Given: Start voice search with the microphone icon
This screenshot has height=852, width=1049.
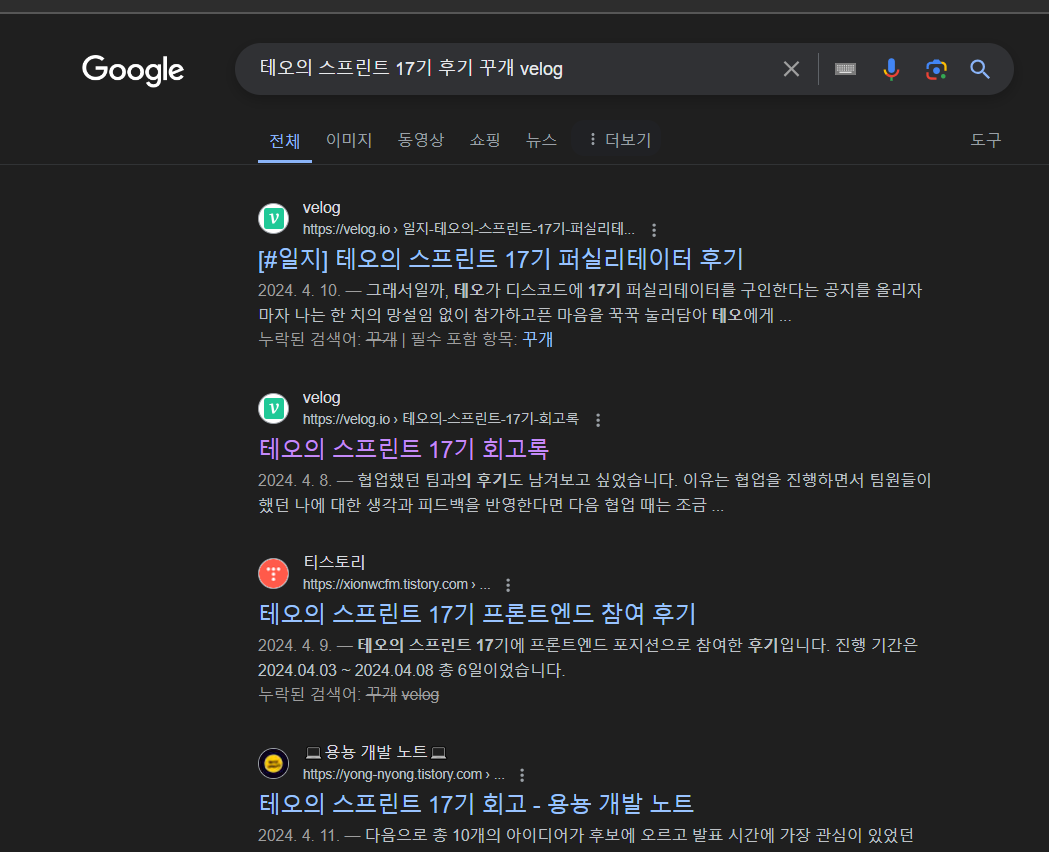Looking at the screenshot, I should tap(890, 69).
